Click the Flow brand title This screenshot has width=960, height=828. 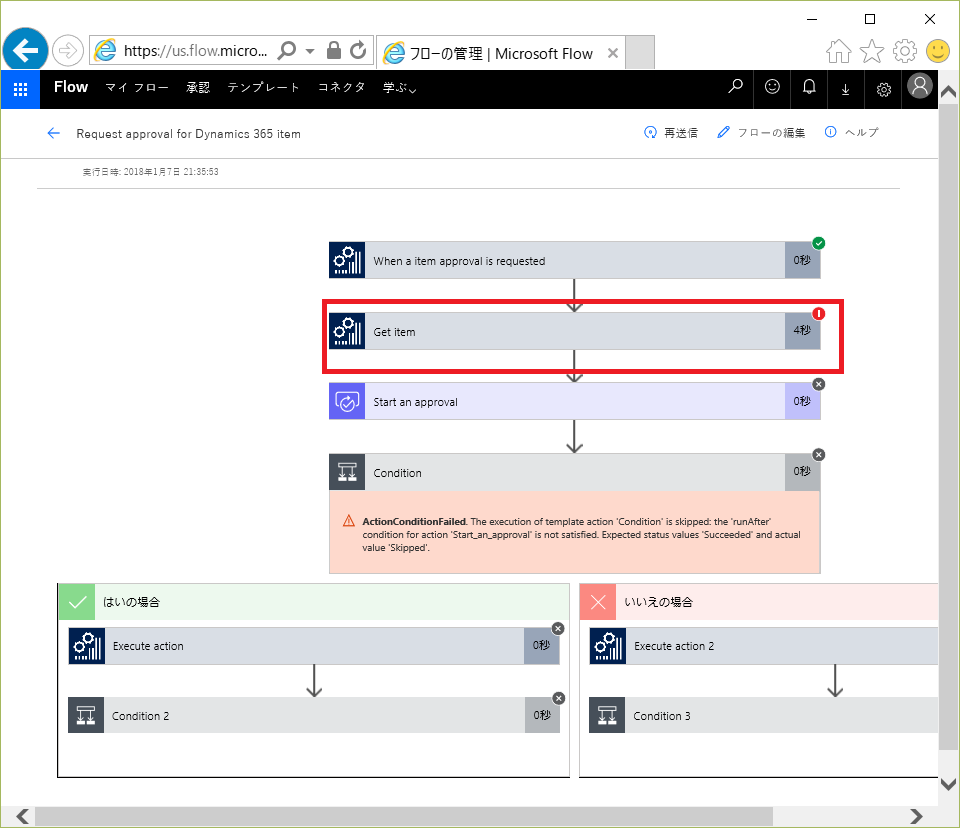(x=71, y=87)
